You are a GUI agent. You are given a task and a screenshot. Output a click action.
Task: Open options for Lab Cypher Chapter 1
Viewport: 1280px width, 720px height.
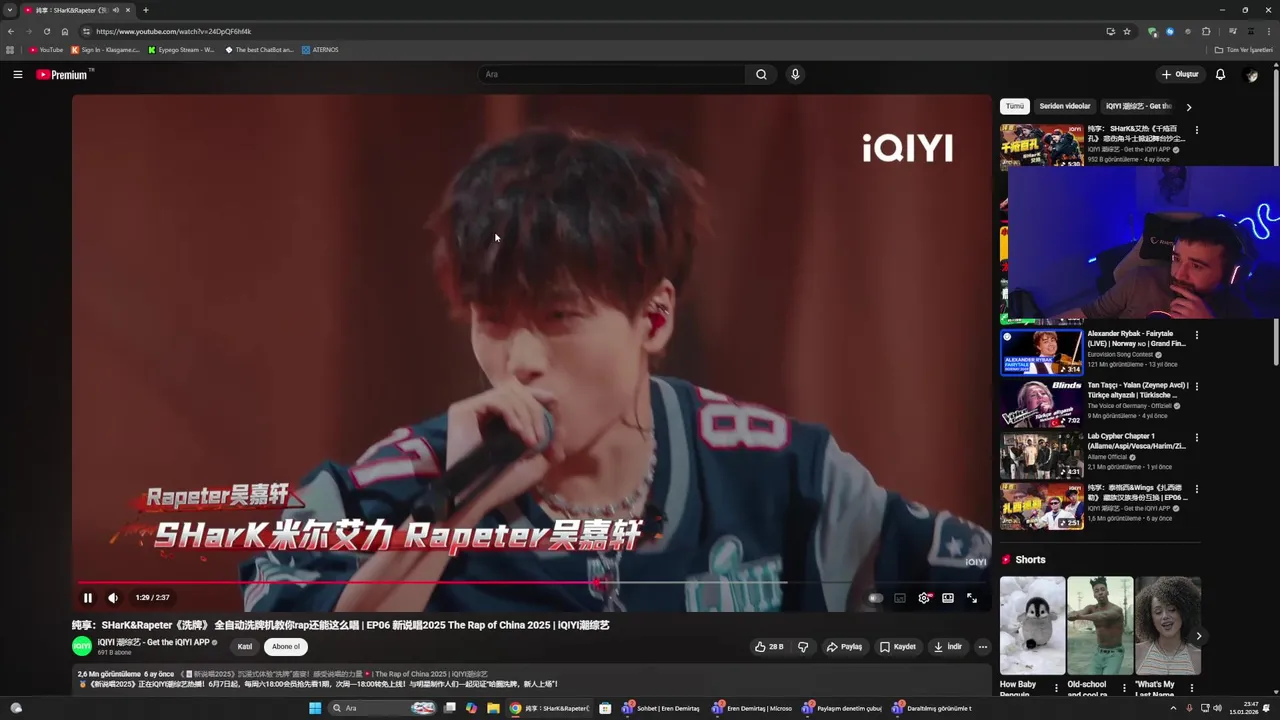(1196, 438)
